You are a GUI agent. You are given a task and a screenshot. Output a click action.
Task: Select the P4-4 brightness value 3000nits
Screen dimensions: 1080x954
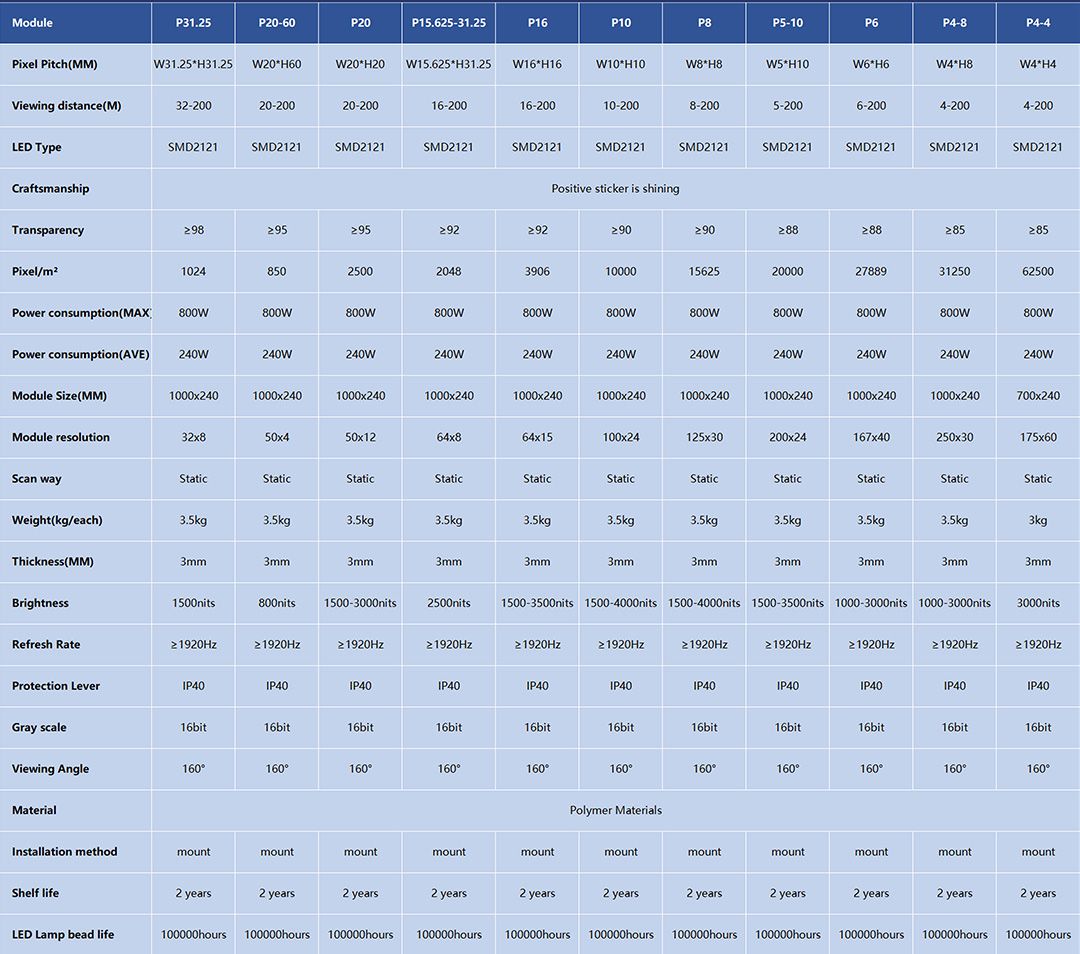[x=1038, y=603]
